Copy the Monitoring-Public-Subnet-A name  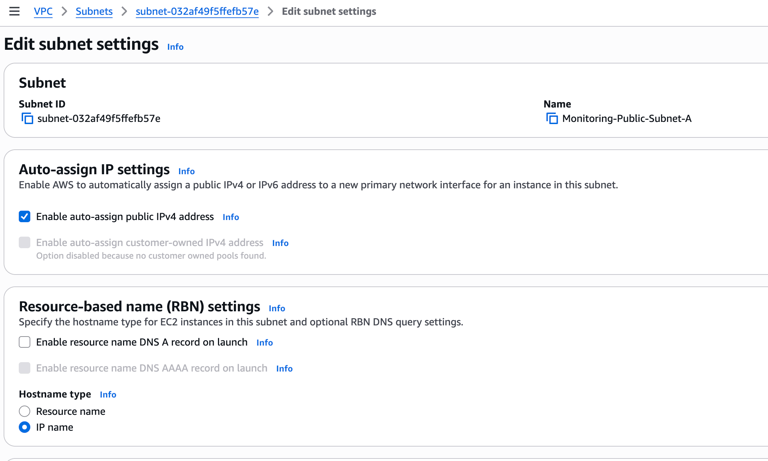552,119
